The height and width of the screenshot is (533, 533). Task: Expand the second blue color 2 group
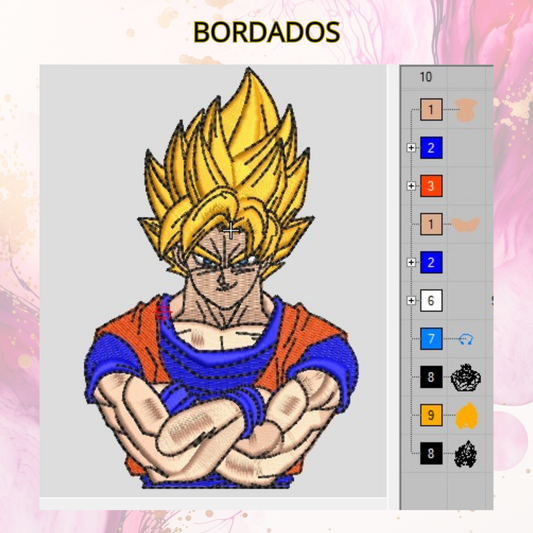click(x=411, y=262)
